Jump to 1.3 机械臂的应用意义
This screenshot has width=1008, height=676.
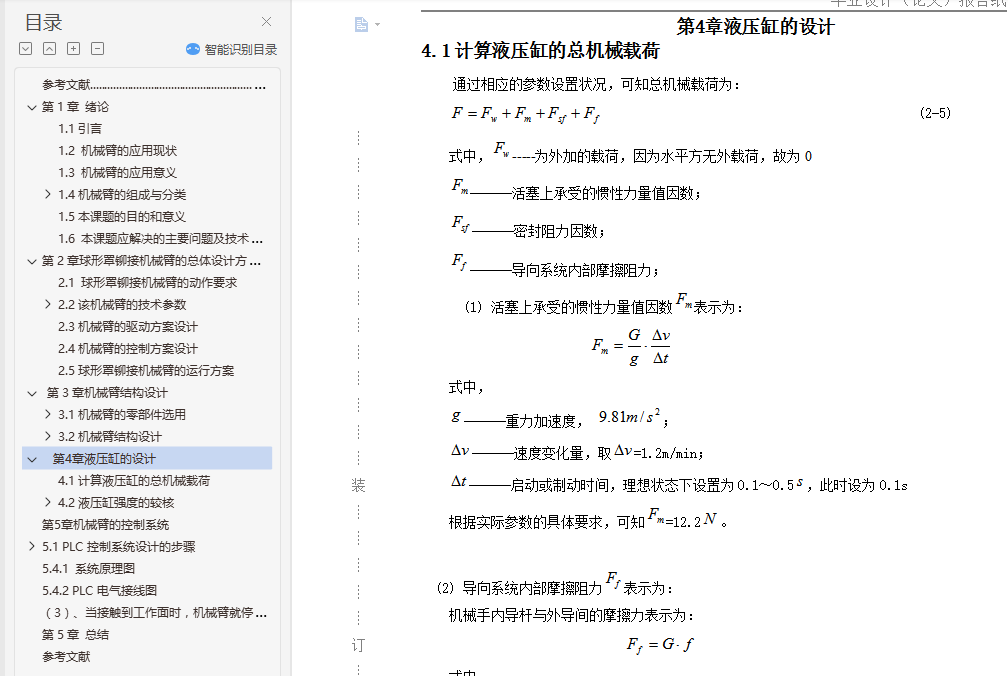pos(117,172)
